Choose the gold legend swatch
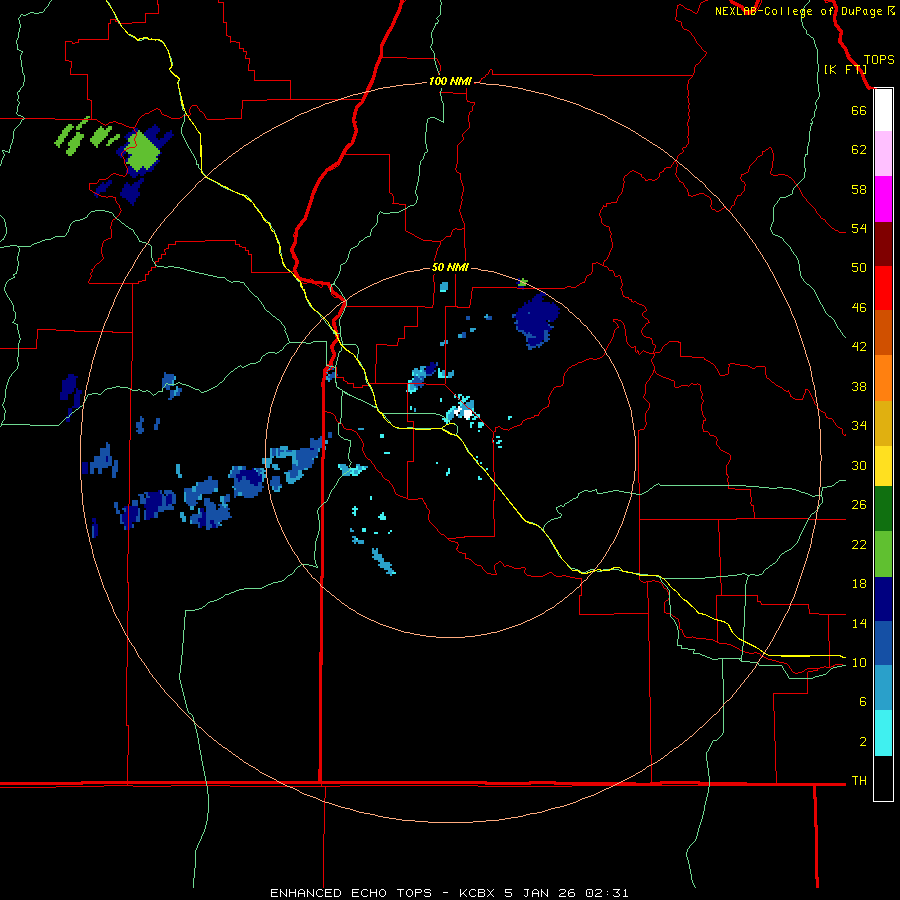The width and height of the screenshot is (900, 900). pos(883,423)
